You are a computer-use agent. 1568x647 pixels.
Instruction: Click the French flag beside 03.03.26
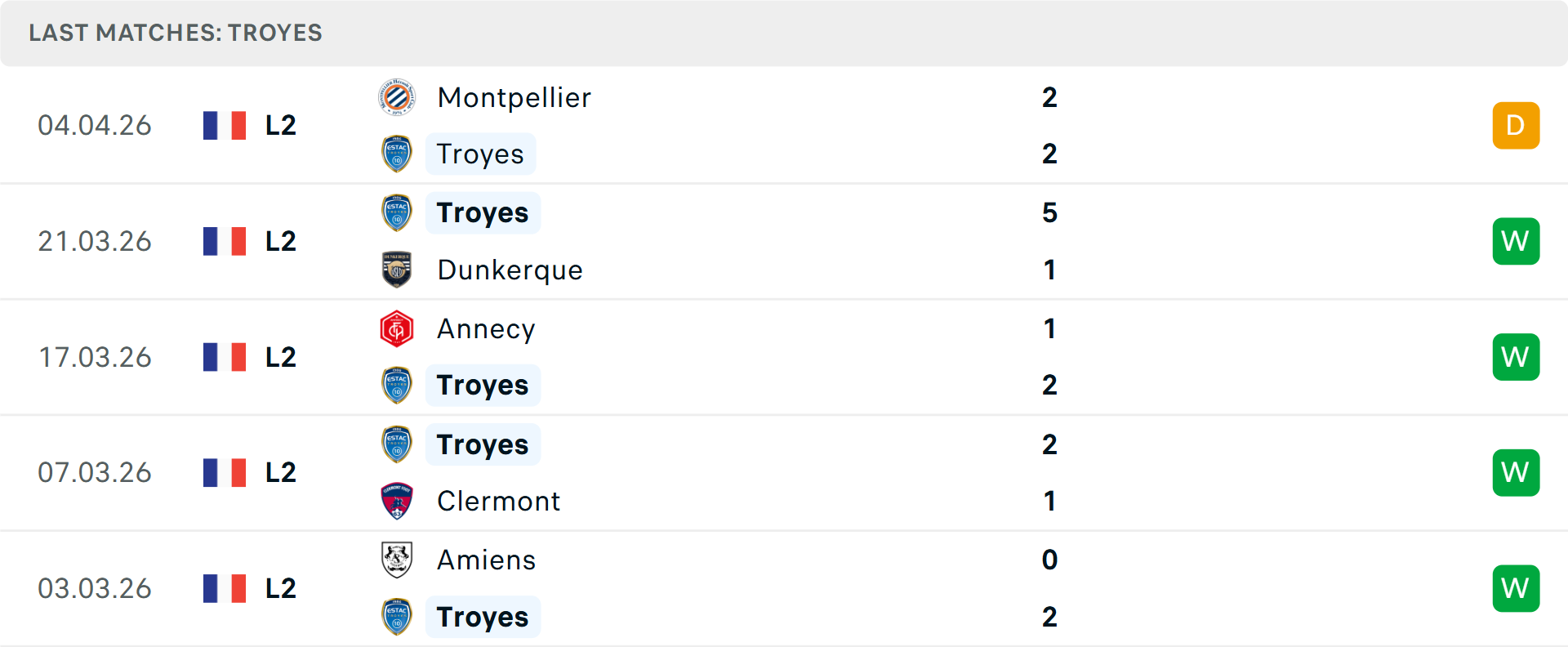[x=225, y=588]
